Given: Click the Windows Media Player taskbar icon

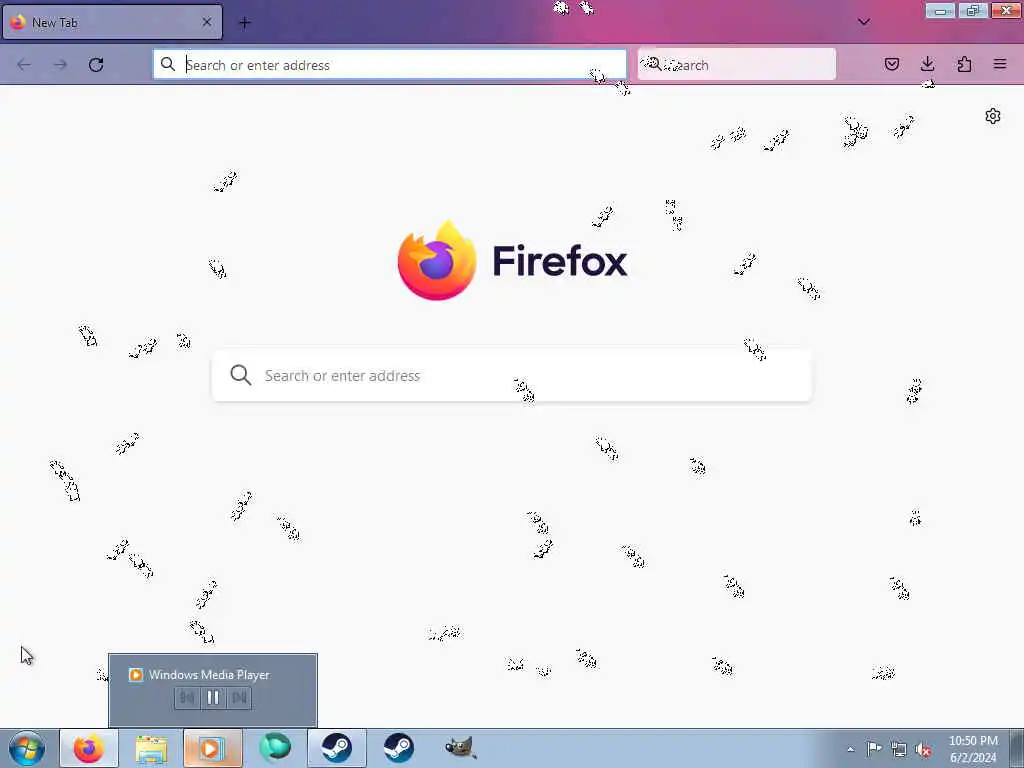Looking at the screenshot, I should click(213, 748).
